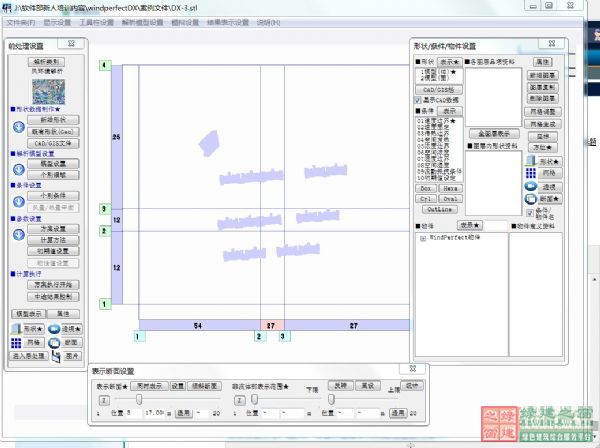The width and height of the screenshot is (600, 448).
Task: Click the wind analysis thumbnail image
Action: [48, 91]
